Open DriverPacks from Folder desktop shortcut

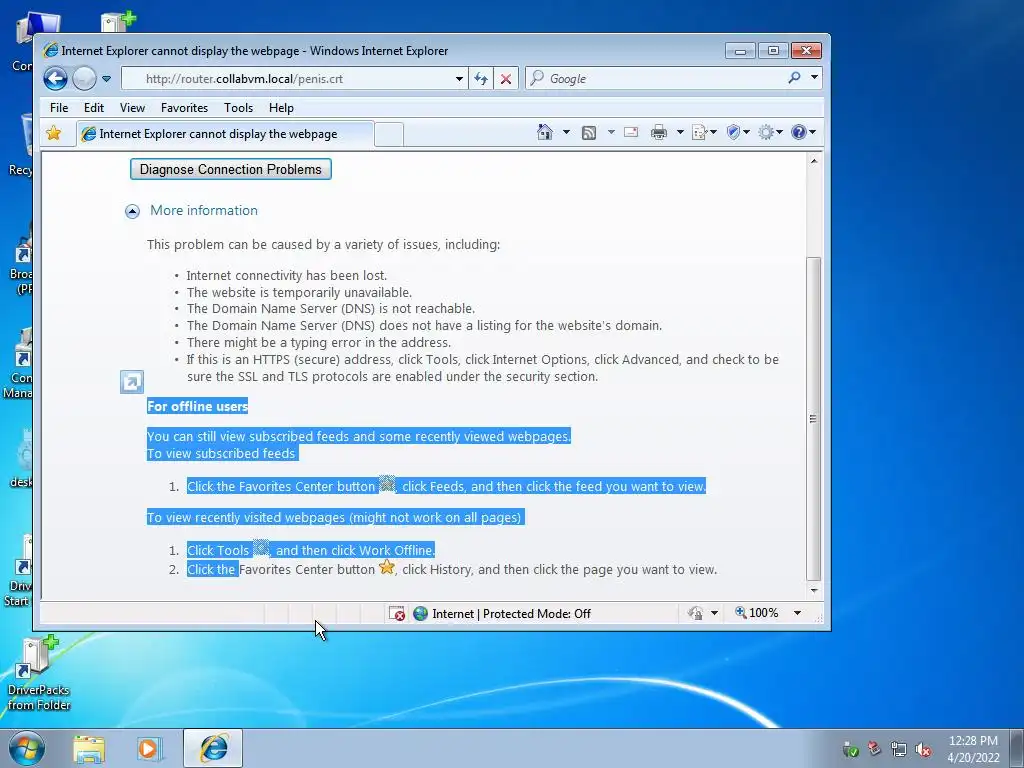39,675
